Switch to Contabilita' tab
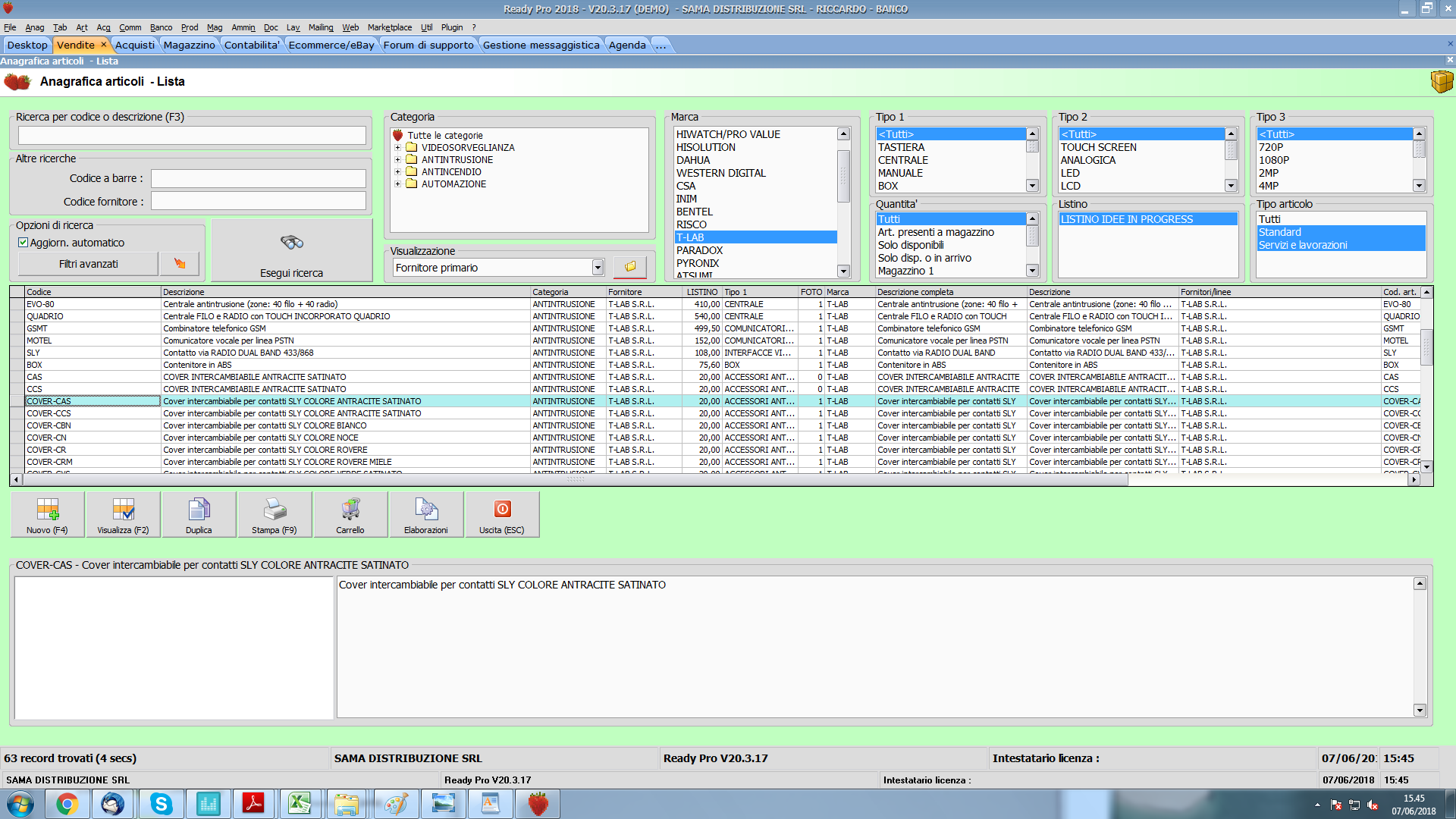The width and height of the screenshot is (1456, 819). (x=252, y=45)
